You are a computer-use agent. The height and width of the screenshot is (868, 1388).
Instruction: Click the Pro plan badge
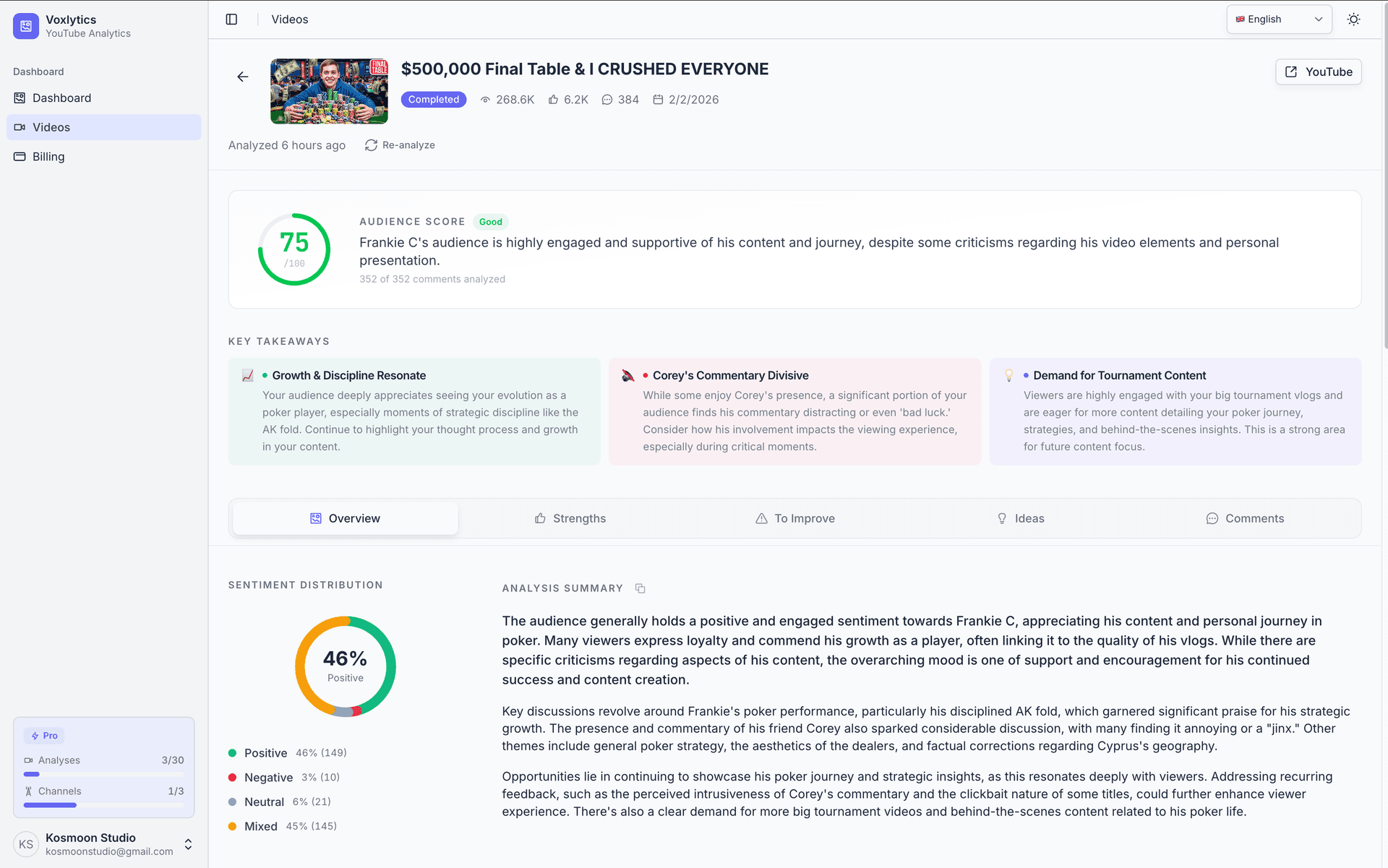pyautogui.click(x=44, y=735)
